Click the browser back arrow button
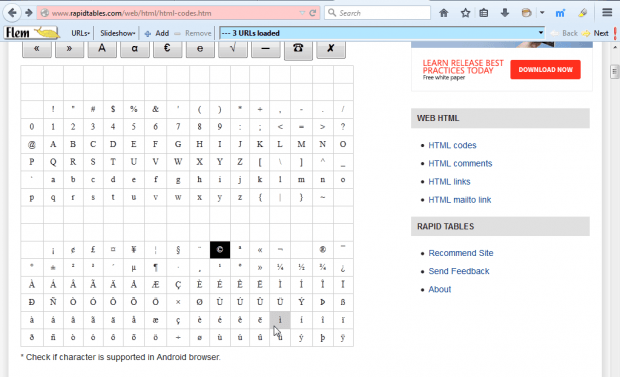Screen dimensions: 620x377 point(12,13)
